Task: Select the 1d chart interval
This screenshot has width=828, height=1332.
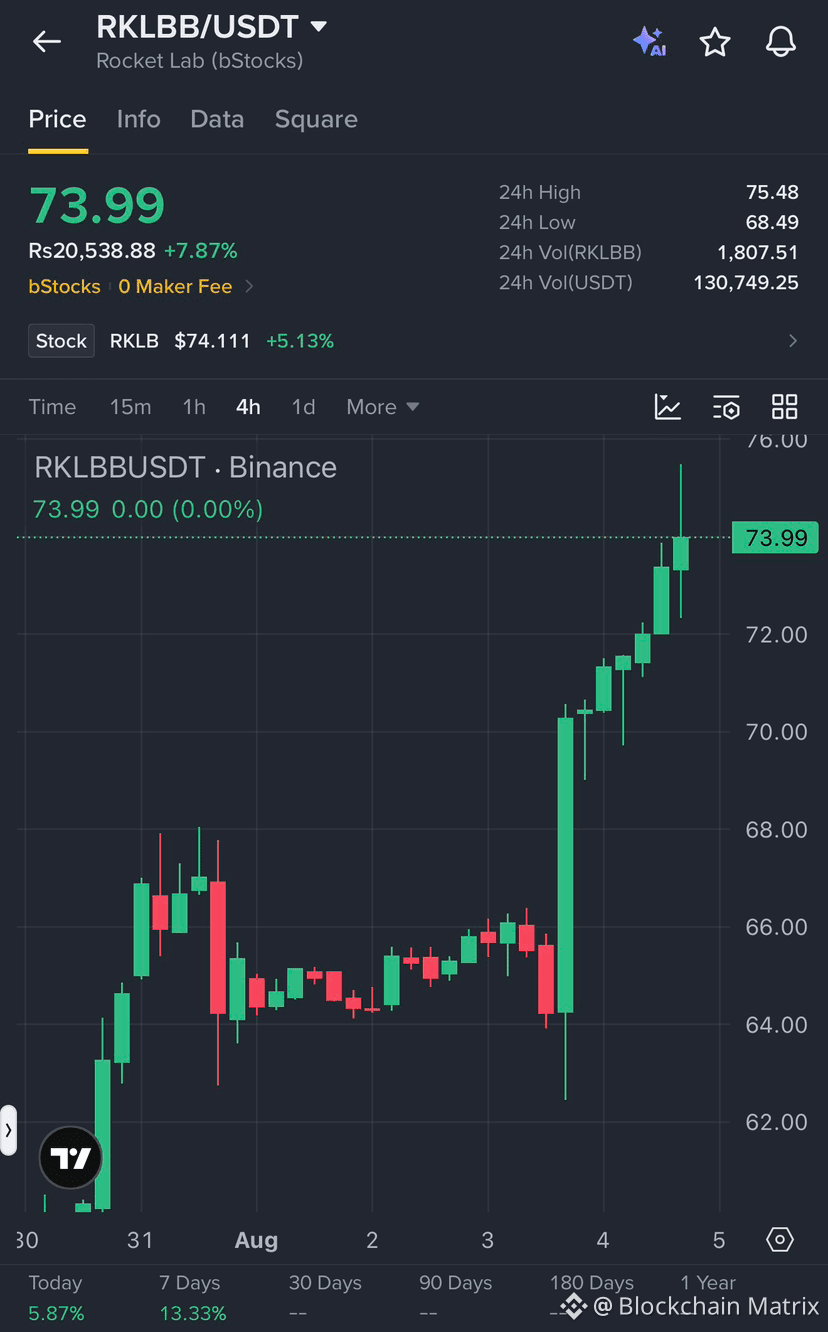Action: tap(303, 407)
